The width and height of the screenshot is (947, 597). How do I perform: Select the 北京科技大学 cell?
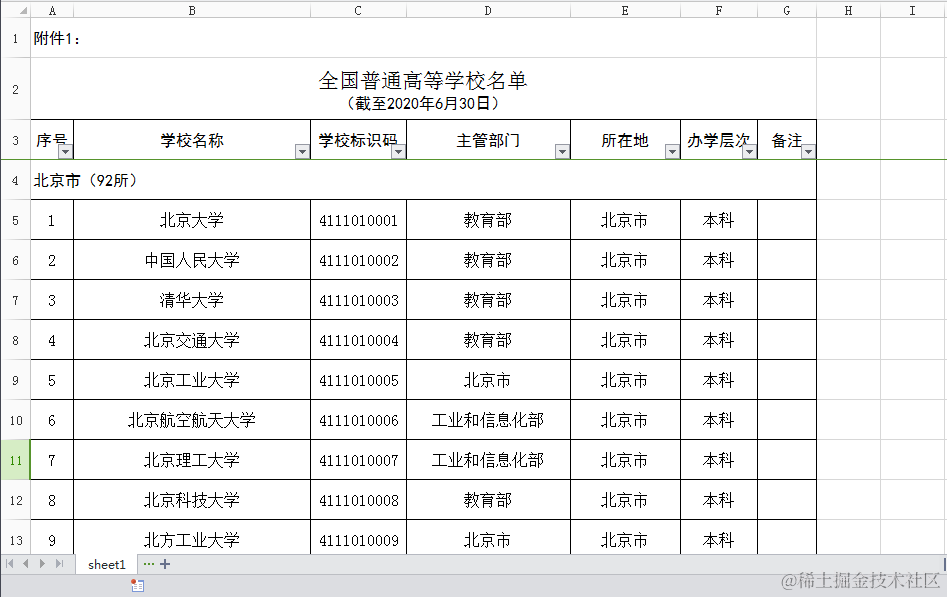pyautogui.click(x=192, y=500)
